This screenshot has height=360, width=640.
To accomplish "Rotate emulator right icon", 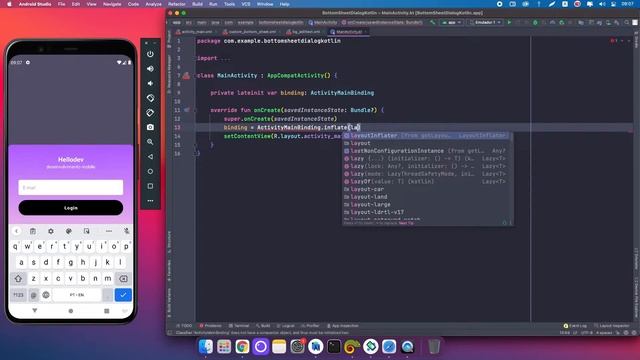I will (150, 113).
